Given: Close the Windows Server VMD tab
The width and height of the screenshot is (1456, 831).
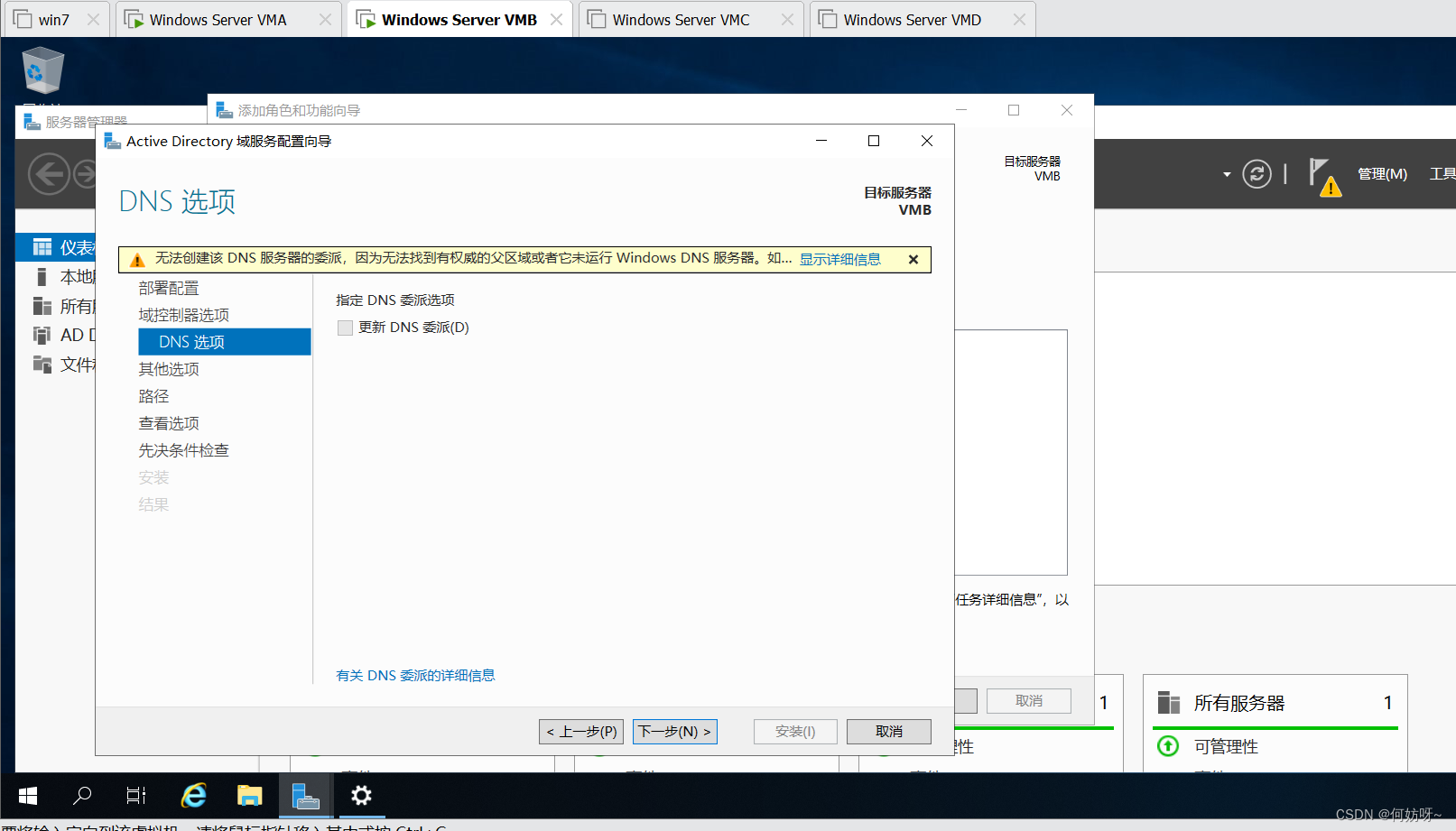Looking at the screenshot, I should (1019, 20).
